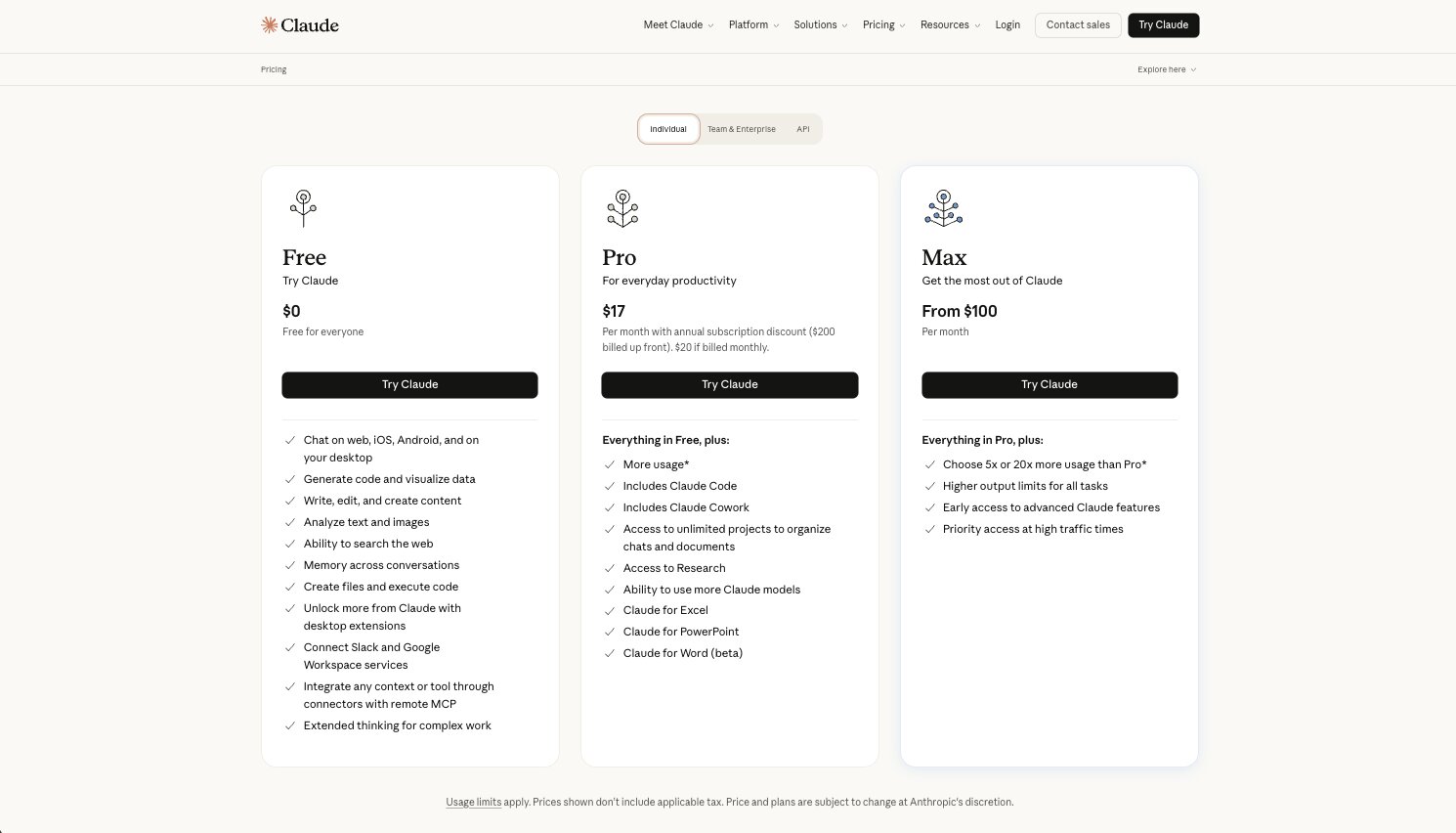This screenshot has width=1456, height=833.
Task: Click Try Claude under the Max plan
Action: point(1049,385)
